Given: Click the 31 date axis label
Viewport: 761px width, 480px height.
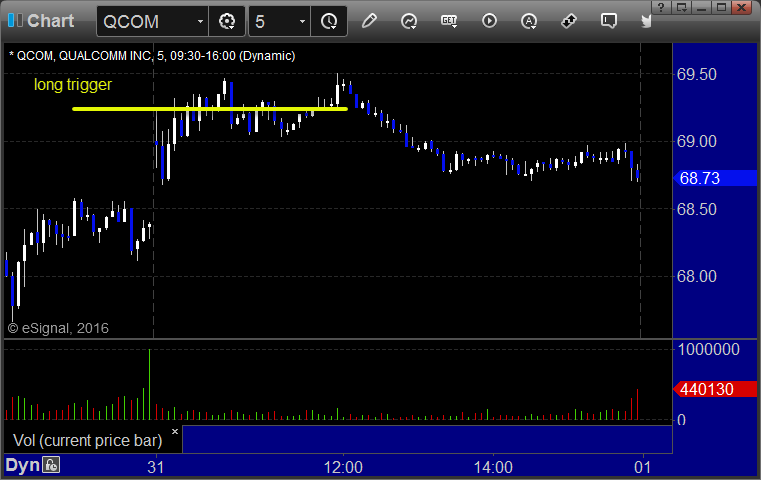Looking at the screenshot, I should point(156,467).
